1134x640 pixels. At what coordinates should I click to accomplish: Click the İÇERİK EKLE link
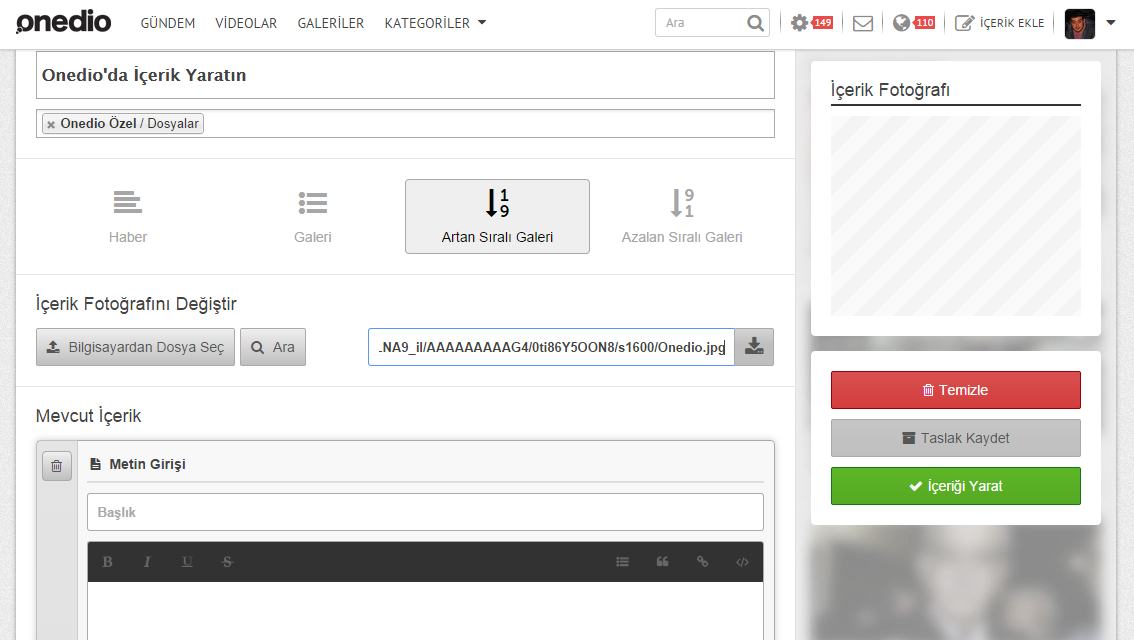coord(999,23)
